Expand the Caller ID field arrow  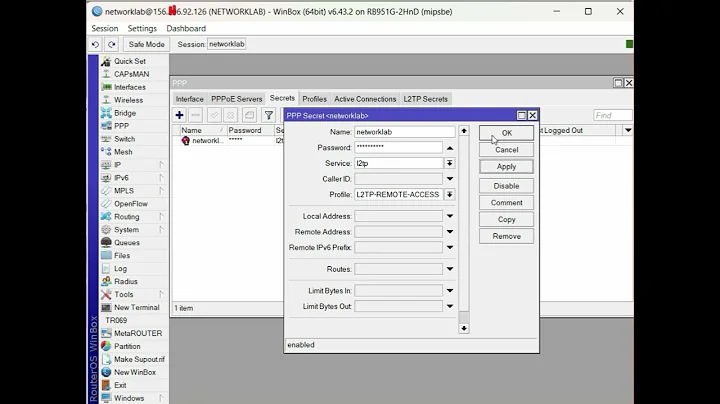click(450, 179)
